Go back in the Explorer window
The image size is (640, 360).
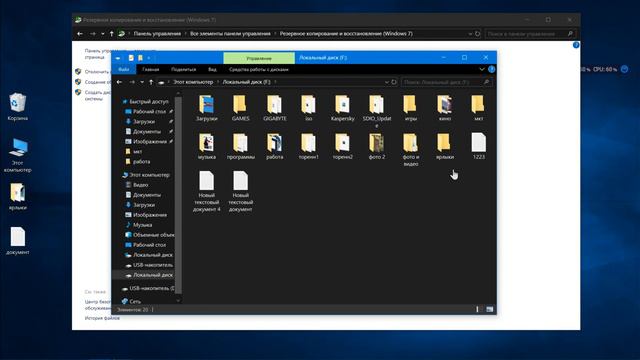pos(119,82)
